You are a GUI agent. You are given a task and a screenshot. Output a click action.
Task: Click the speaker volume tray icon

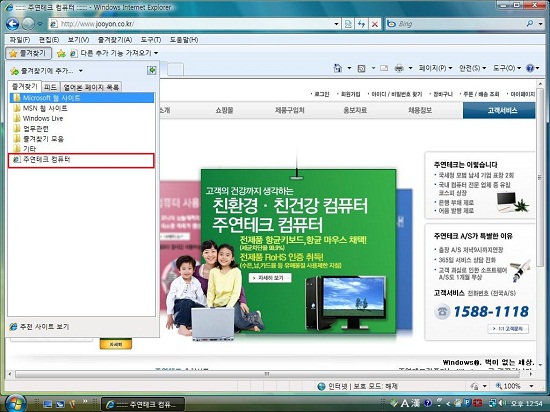502,403
